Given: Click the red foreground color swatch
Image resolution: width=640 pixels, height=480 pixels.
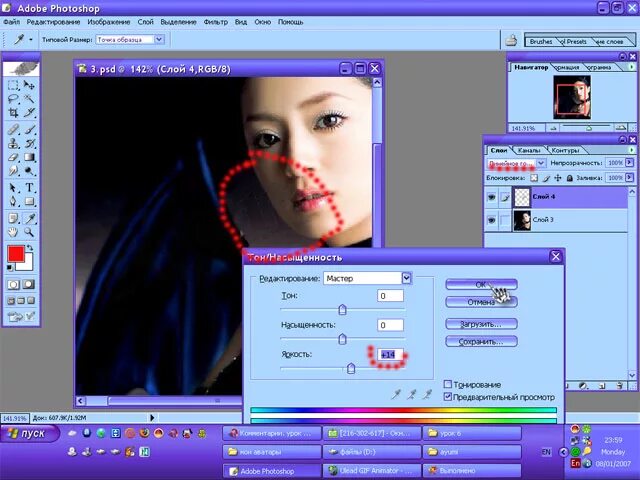Looking at the screenshot, I should coord(16,254).
